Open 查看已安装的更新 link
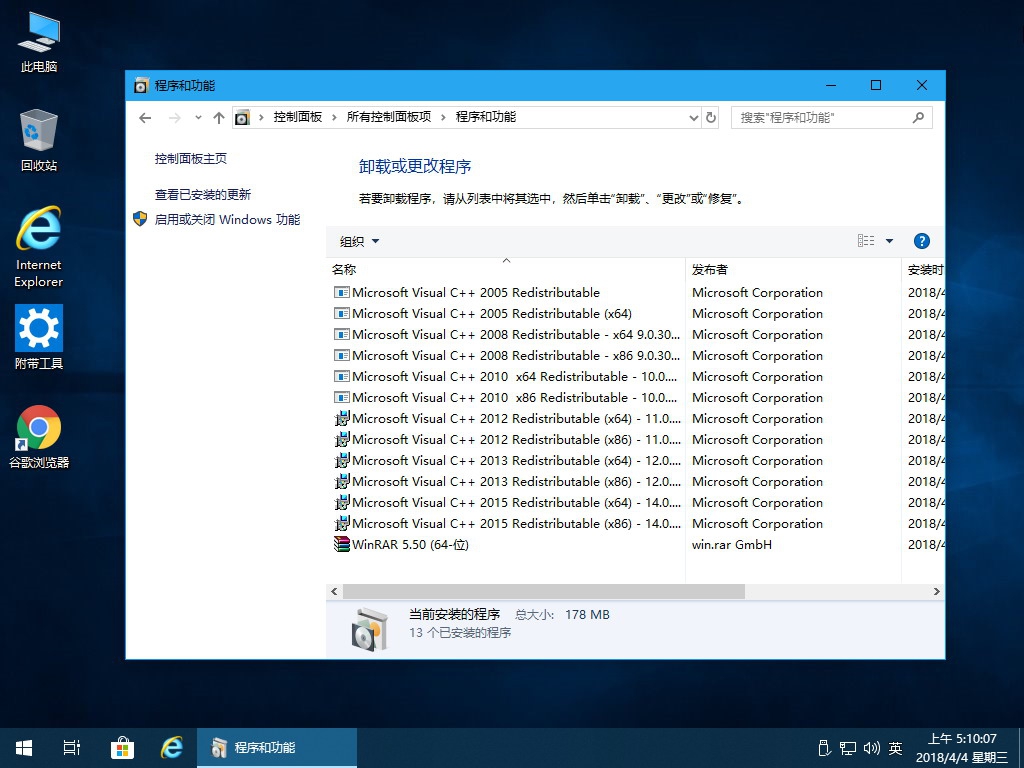The height and width of the screenshot is (768, 1024). 202,195
